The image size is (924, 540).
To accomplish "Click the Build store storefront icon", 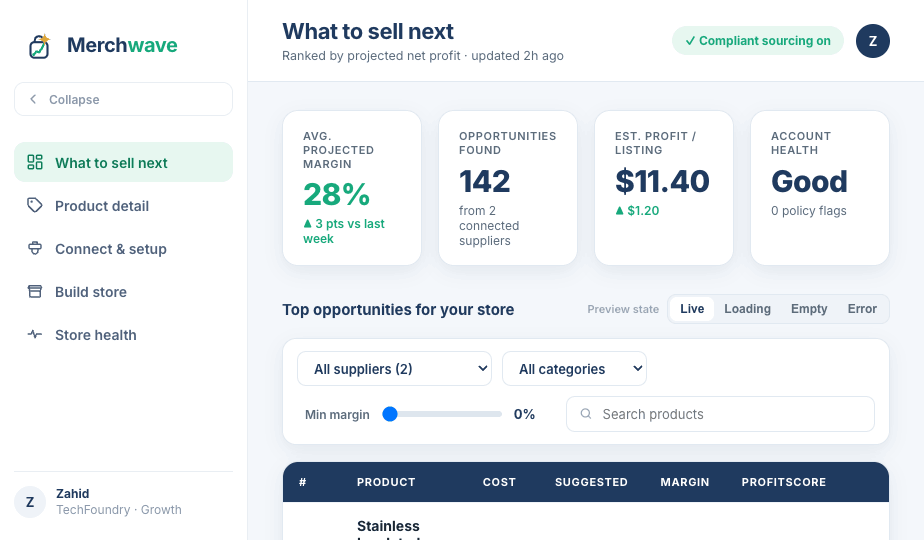I will 35,291.
